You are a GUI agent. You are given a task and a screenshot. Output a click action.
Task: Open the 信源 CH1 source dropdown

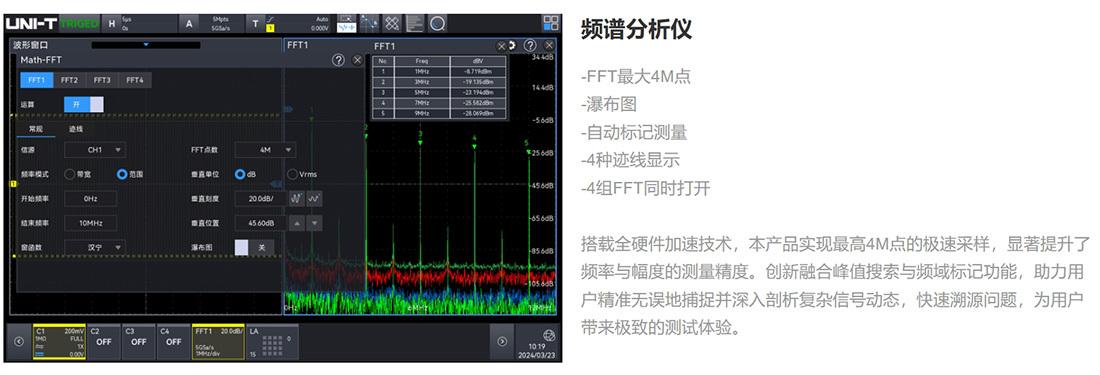tap(95, 149)
